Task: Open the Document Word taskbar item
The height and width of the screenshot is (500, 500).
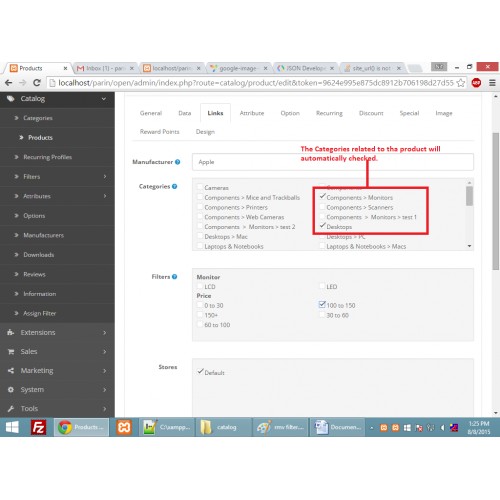Action: [337, 427]
